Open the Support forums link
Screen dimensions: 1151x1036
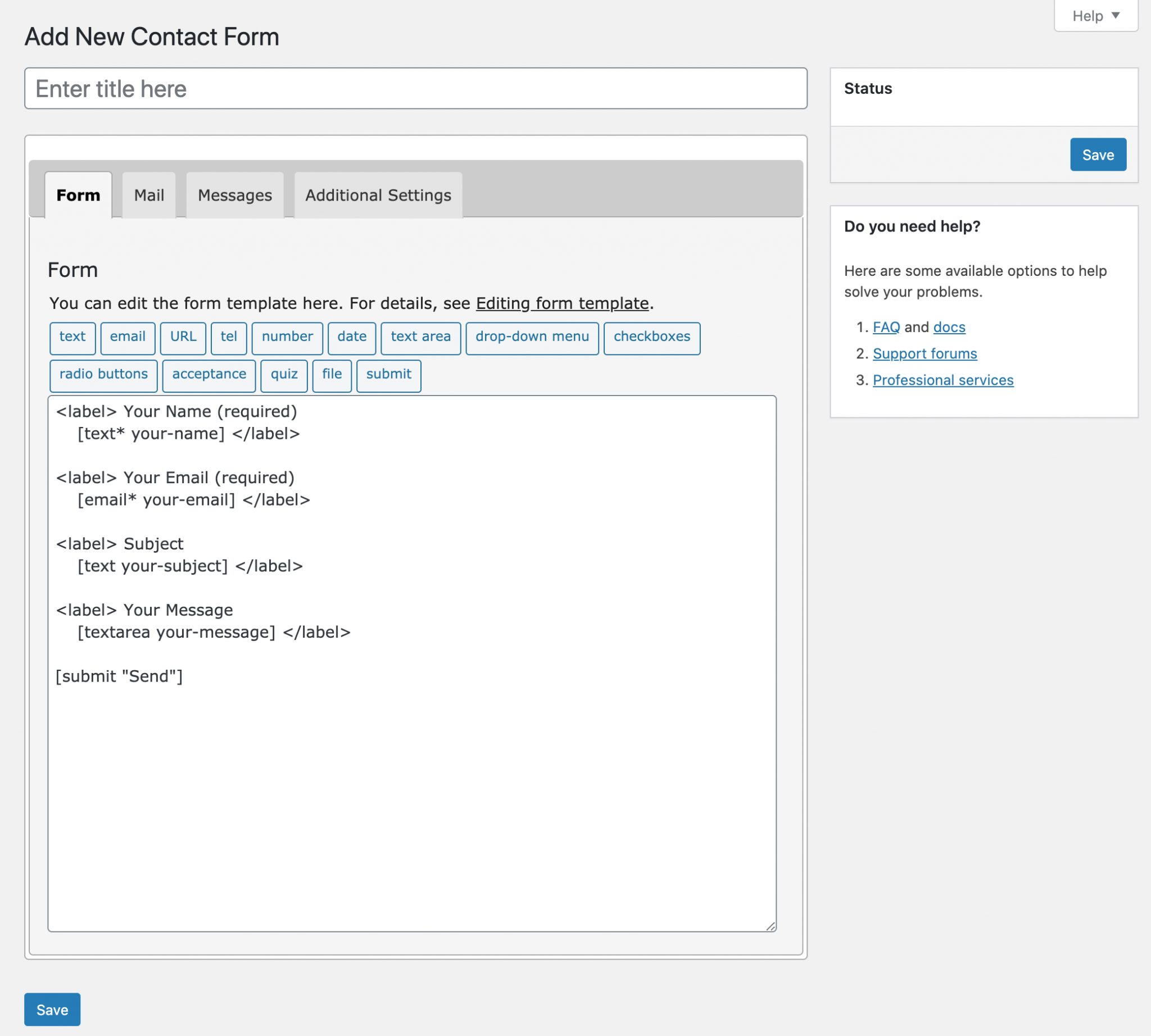point(924,353)
